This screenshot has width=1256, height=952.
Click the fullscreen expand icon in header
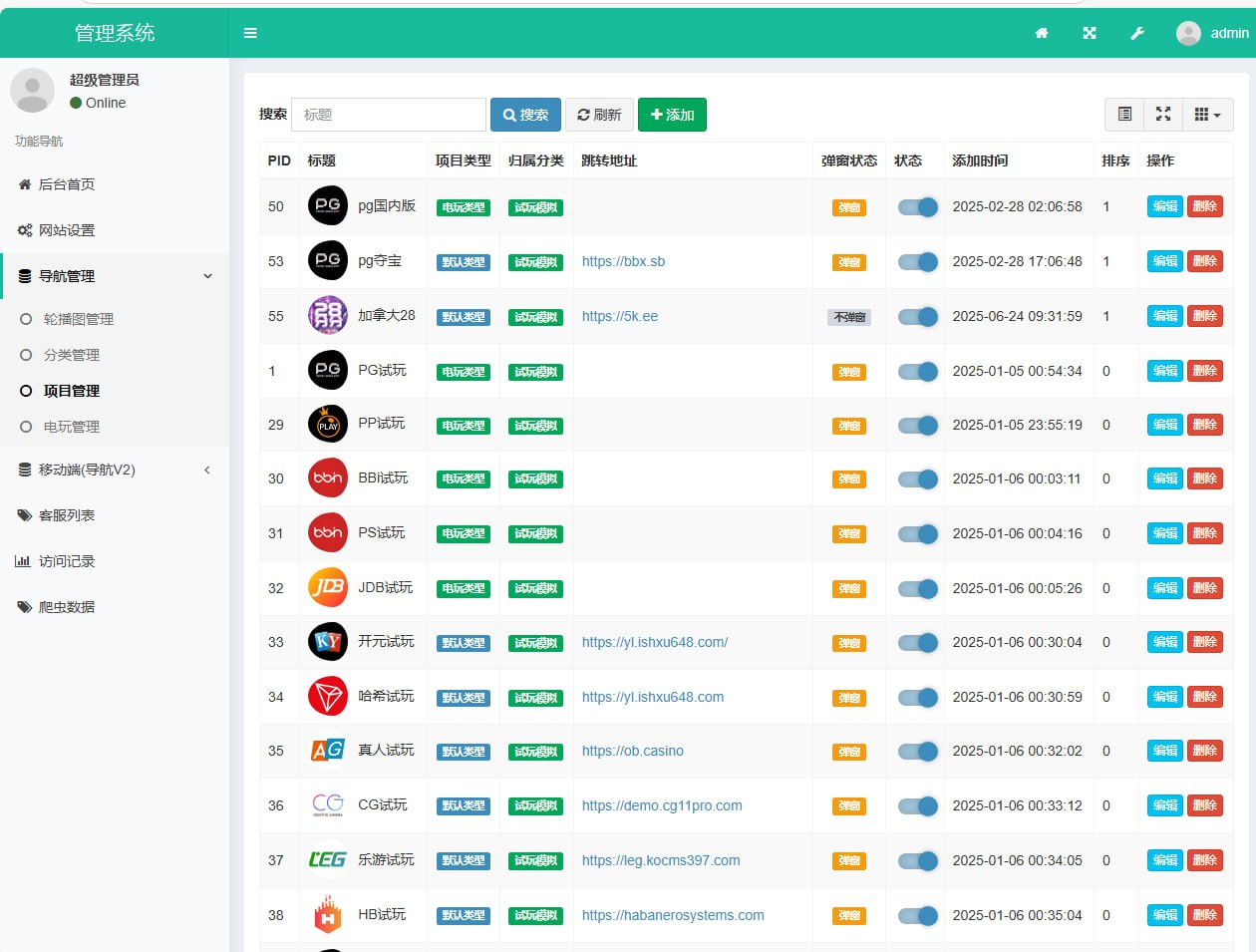tap(1090, 33)
